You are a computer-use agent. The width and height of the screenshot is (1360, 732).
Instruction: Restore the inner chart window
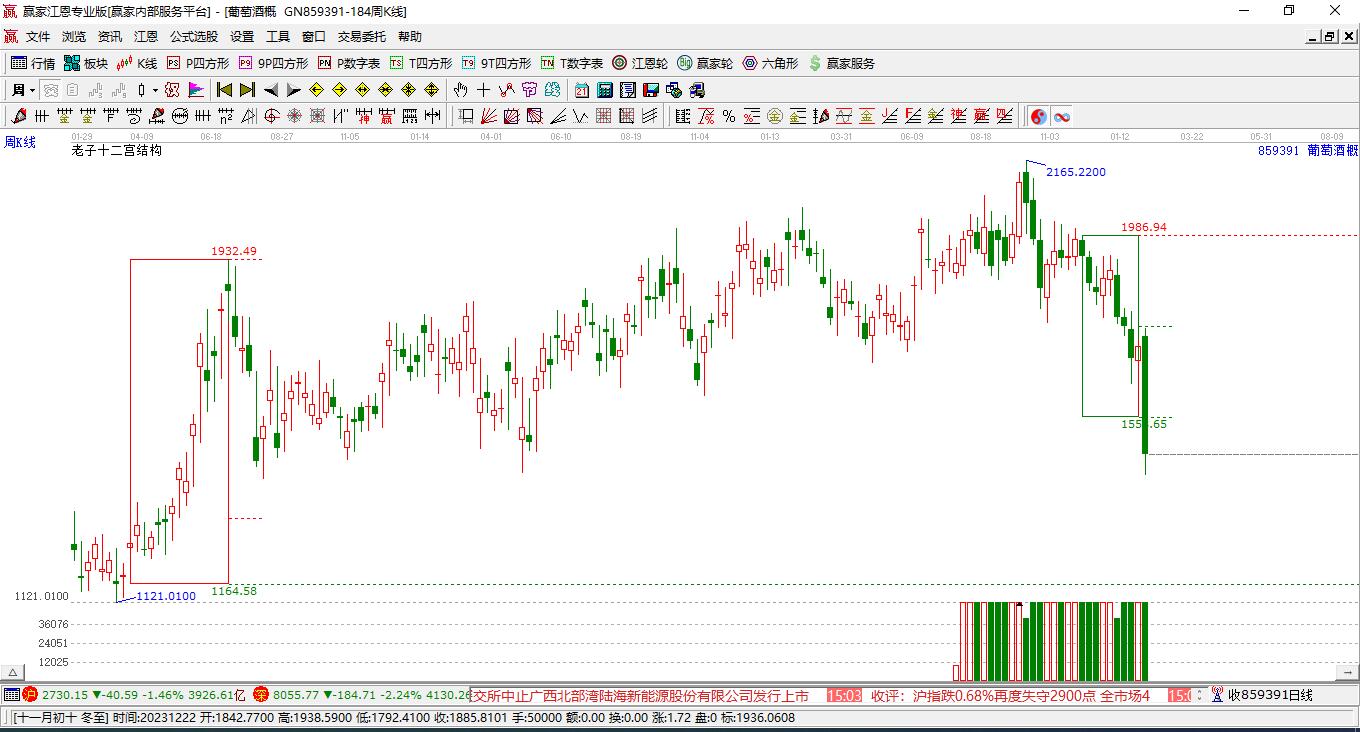coord(1330,37)
